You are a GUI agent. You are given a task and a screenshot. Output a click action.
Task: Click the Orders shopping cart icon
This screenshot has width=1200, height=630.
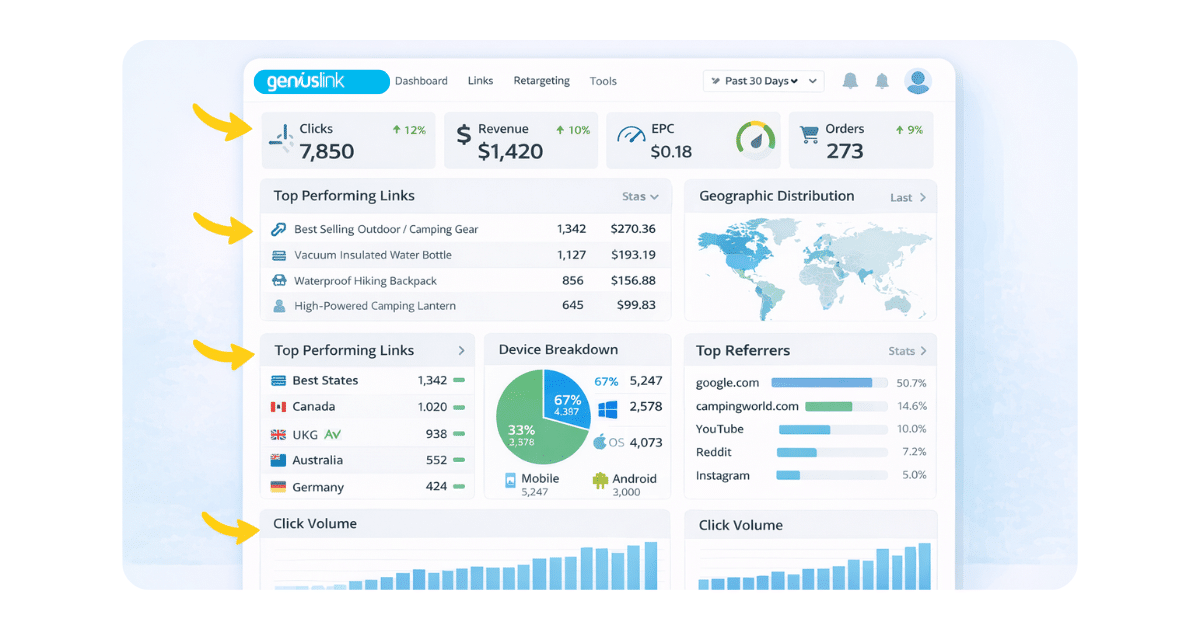tap(808, 141)
